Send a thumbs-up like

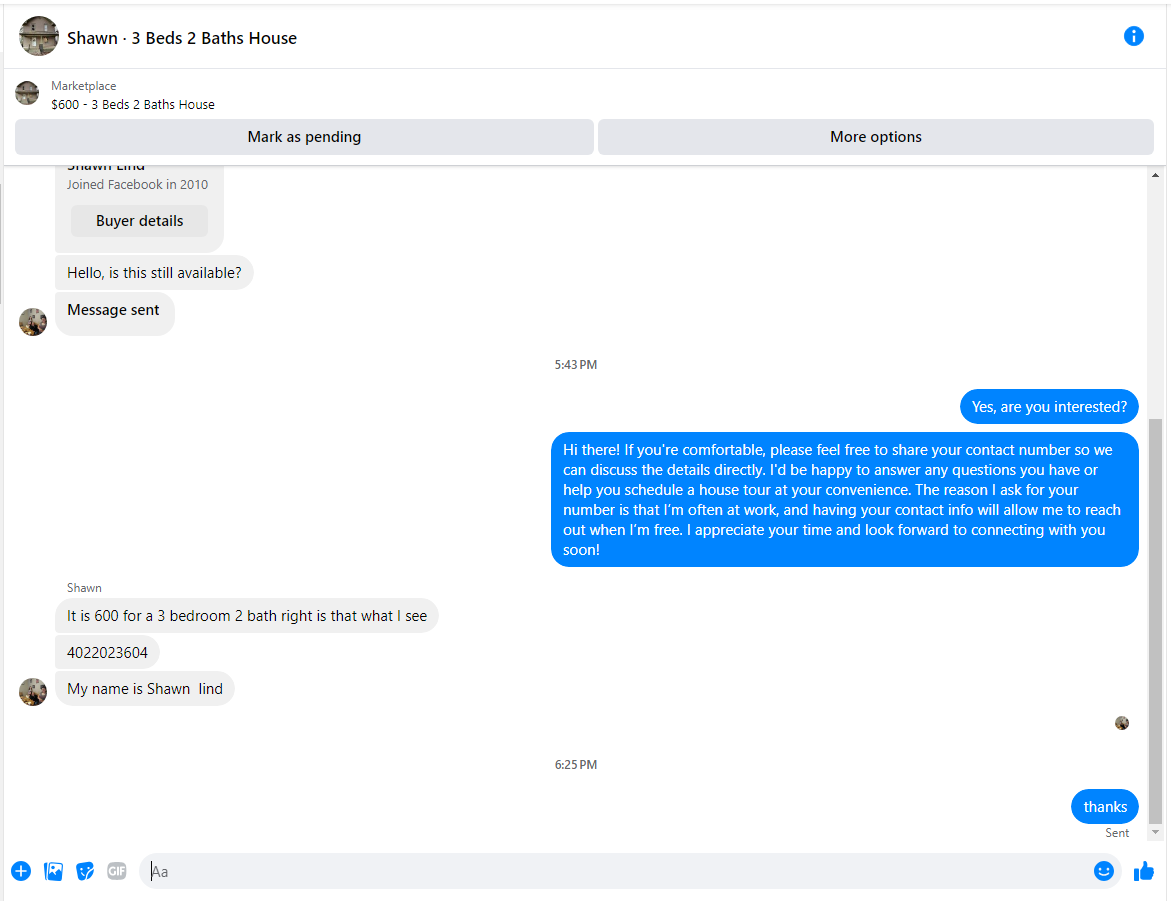click(1143, 871)
